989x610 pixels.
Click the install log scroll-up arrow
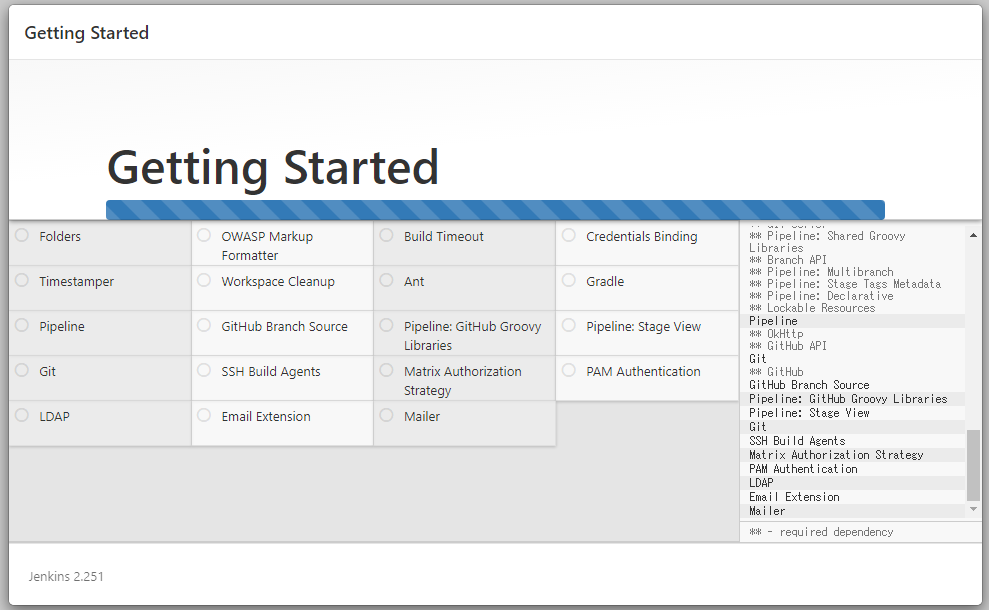973,235
